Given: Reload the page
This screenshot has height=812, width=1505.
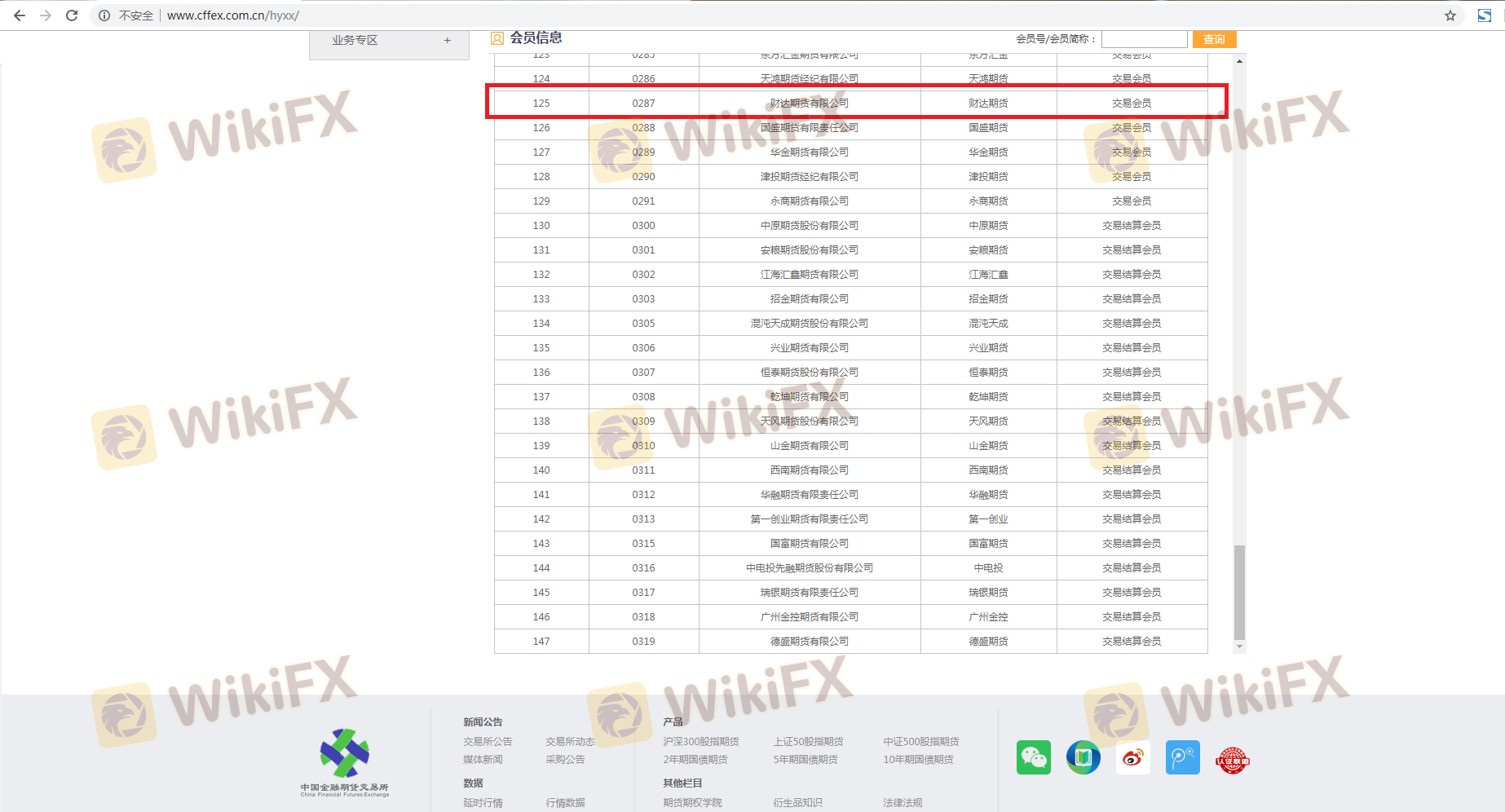Looking at the screenshot, I should tap(72, 15).
